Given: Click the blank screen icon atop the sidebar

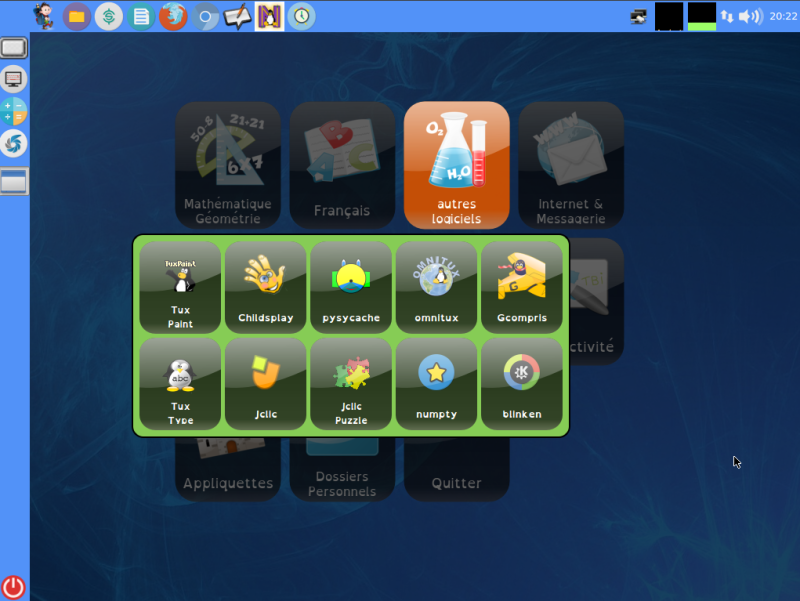Looking at the screenshot, I should [x=14, y=47].
